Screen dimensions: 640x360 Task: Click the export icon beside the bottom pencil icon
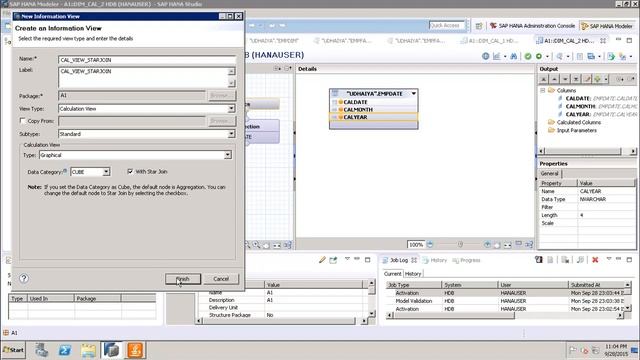[x=333, y=260]
